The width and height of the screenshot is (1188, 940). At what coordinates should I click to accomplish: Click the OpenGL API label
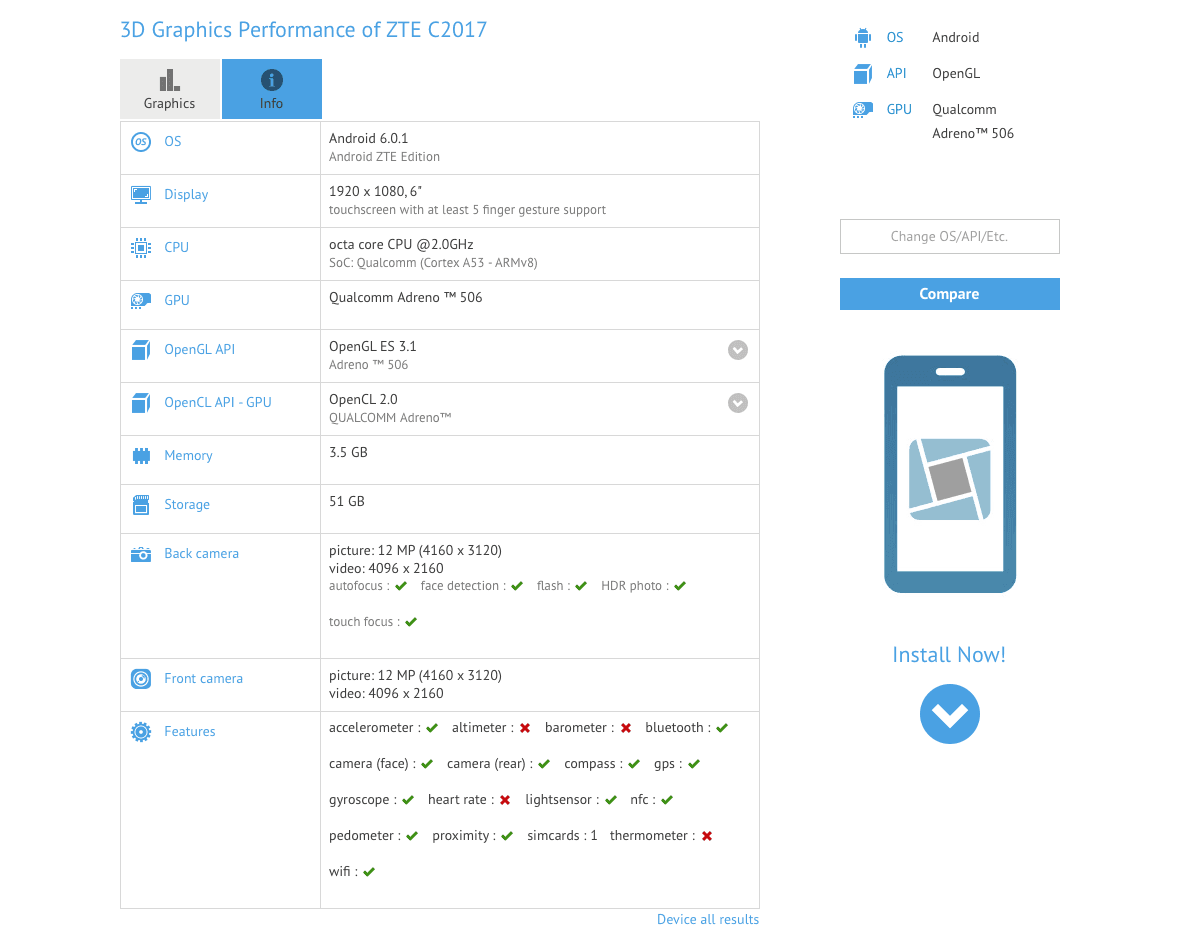200,350
